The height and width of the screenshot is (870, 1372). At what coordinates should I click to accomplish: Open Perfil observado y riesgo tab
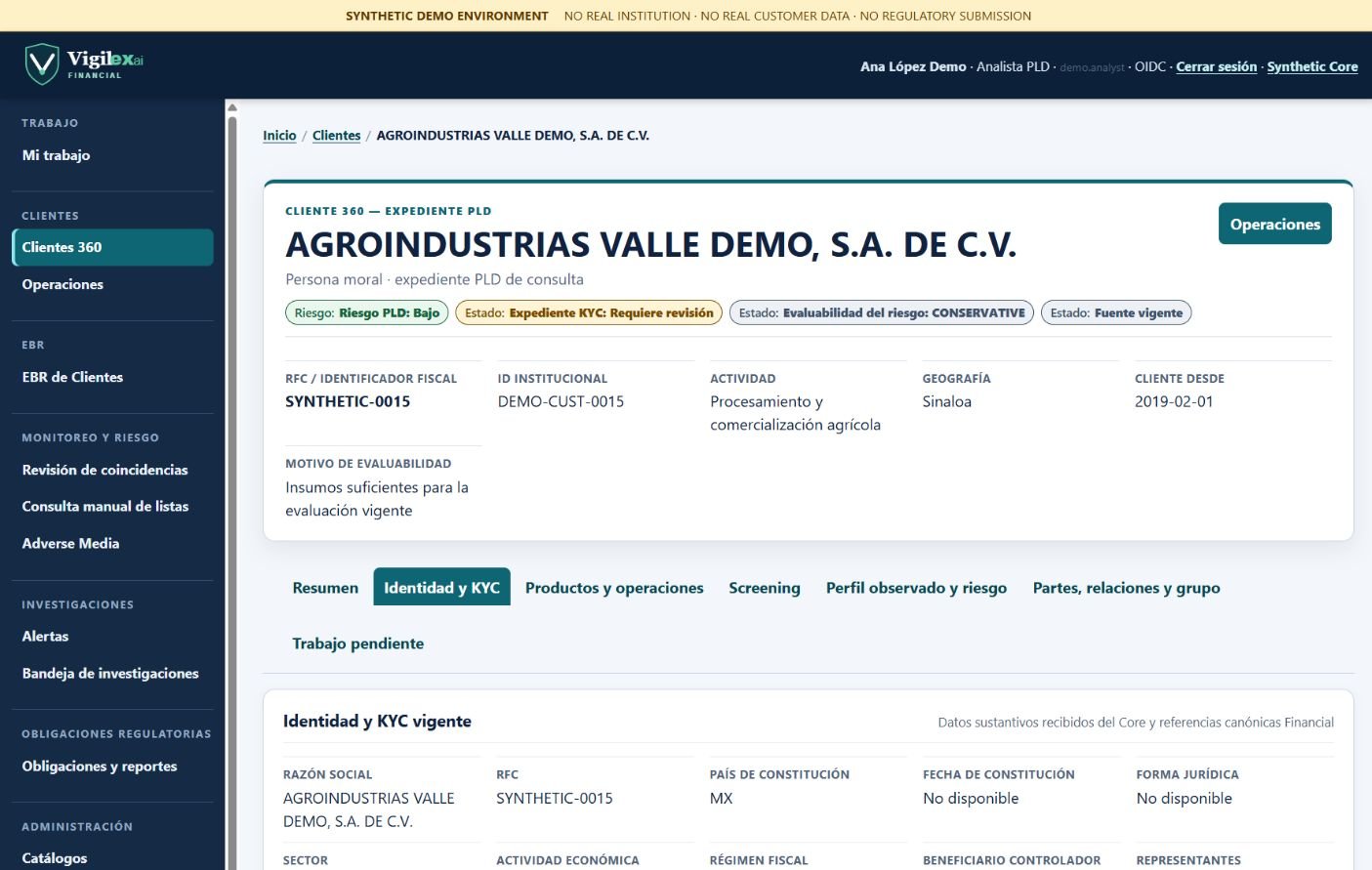(x=916, y=588)
